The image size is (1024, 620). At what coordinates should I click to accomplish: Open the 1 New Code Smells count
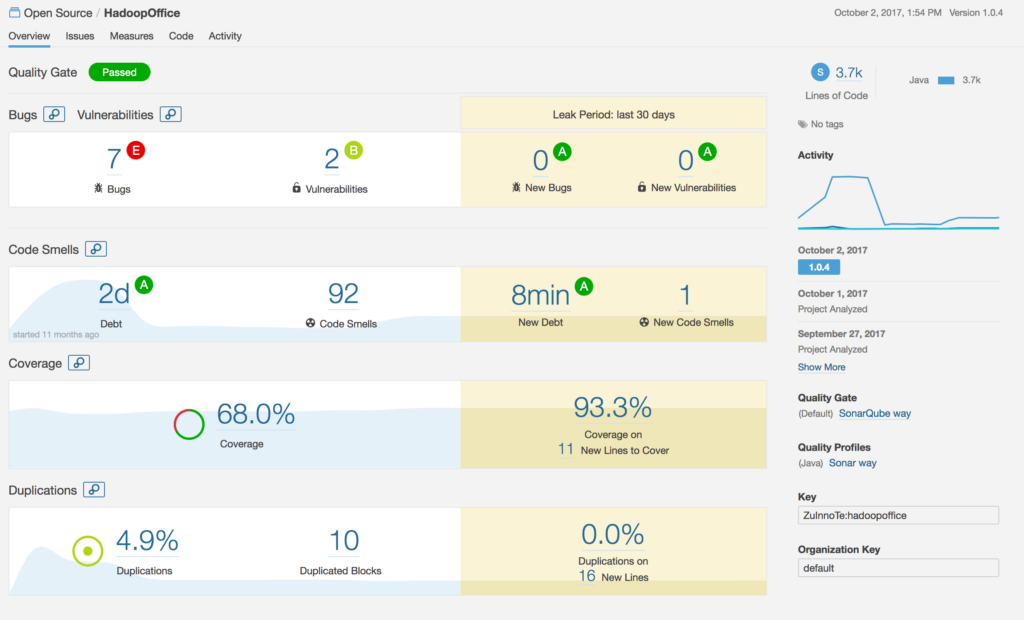[x=685, y=295]
